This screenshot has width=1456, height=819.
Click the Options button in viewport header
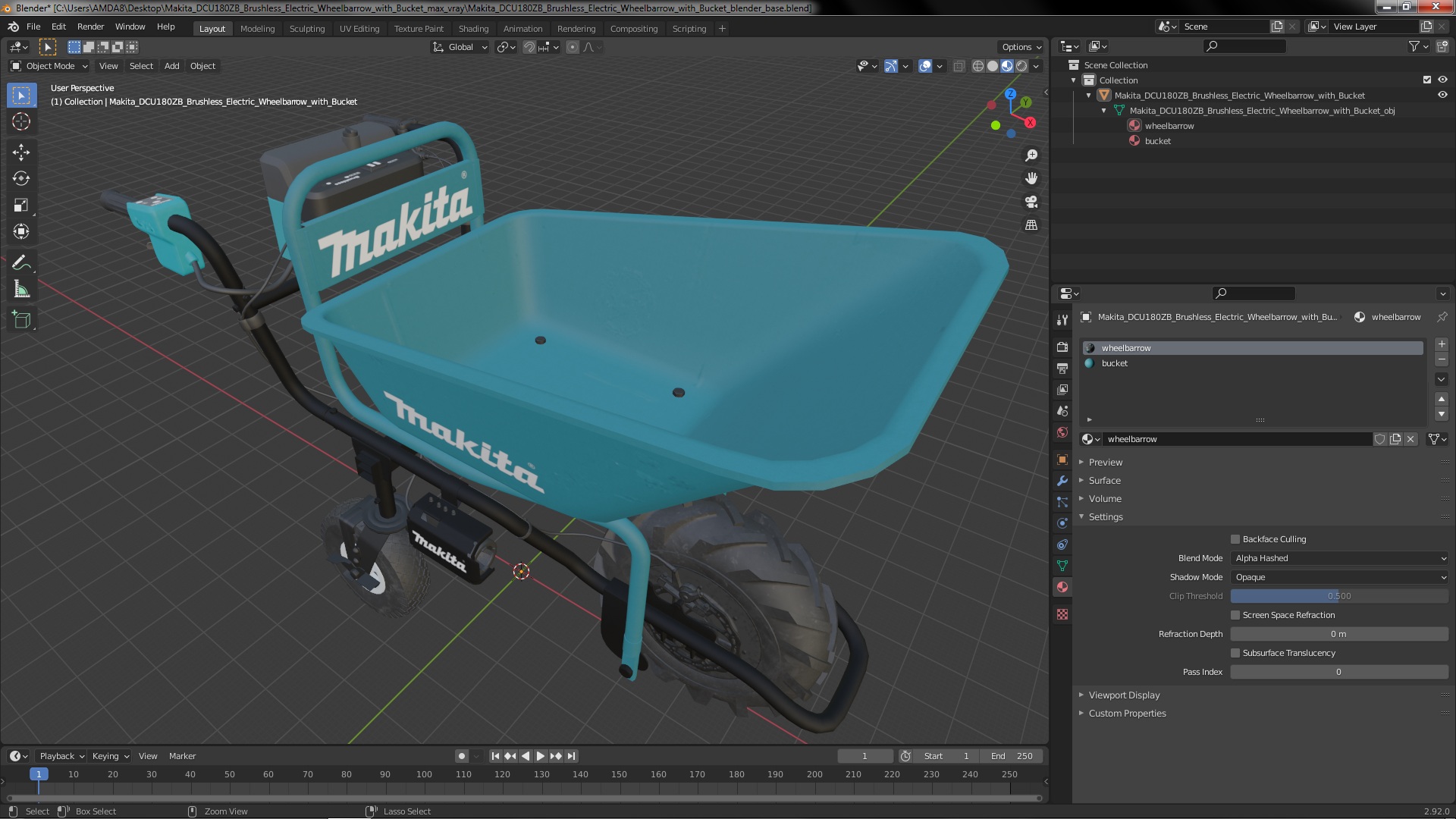pos(1021,47)
